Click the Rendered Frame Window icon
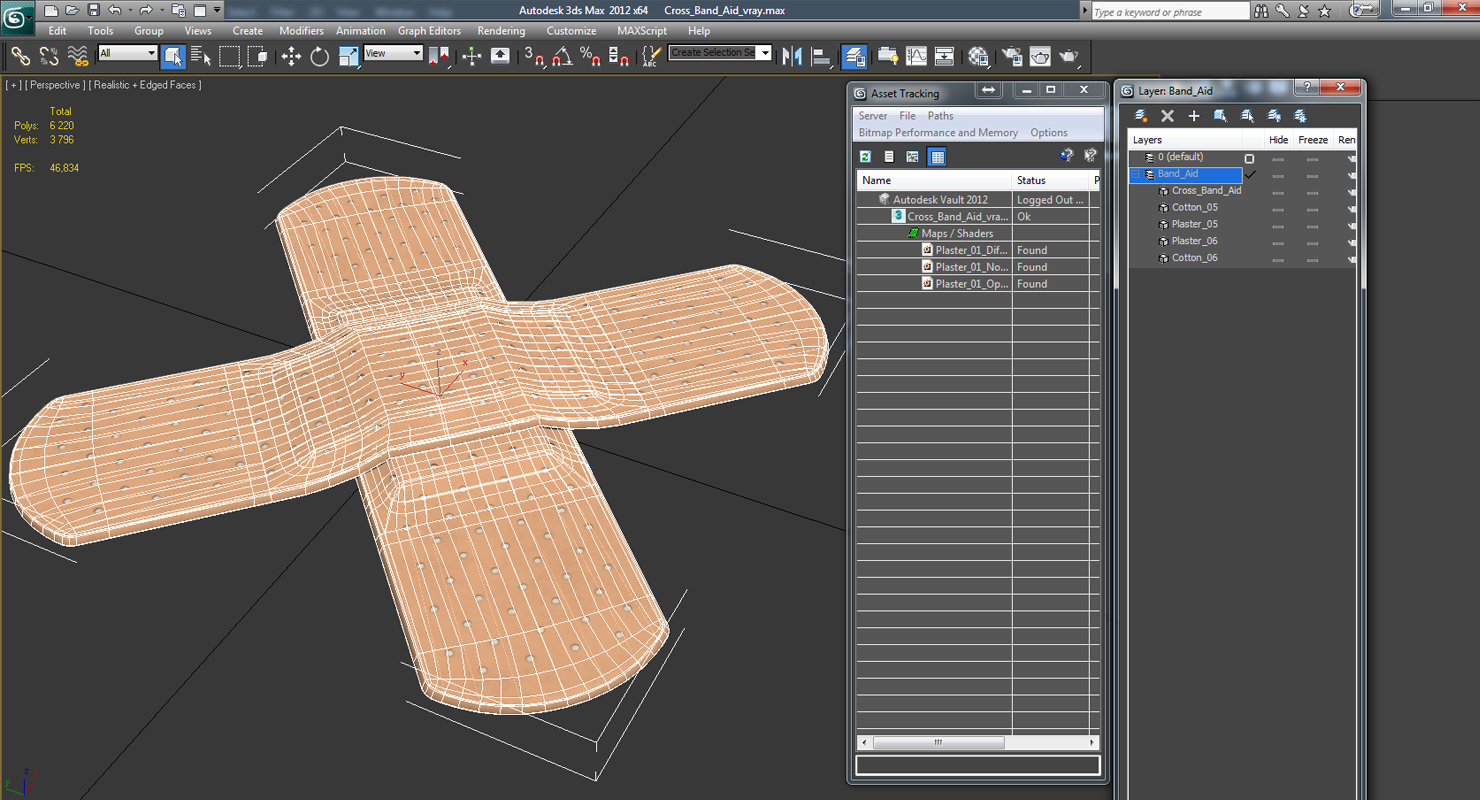This screenshot has width=1480, height=800. tap(1040, 57)
